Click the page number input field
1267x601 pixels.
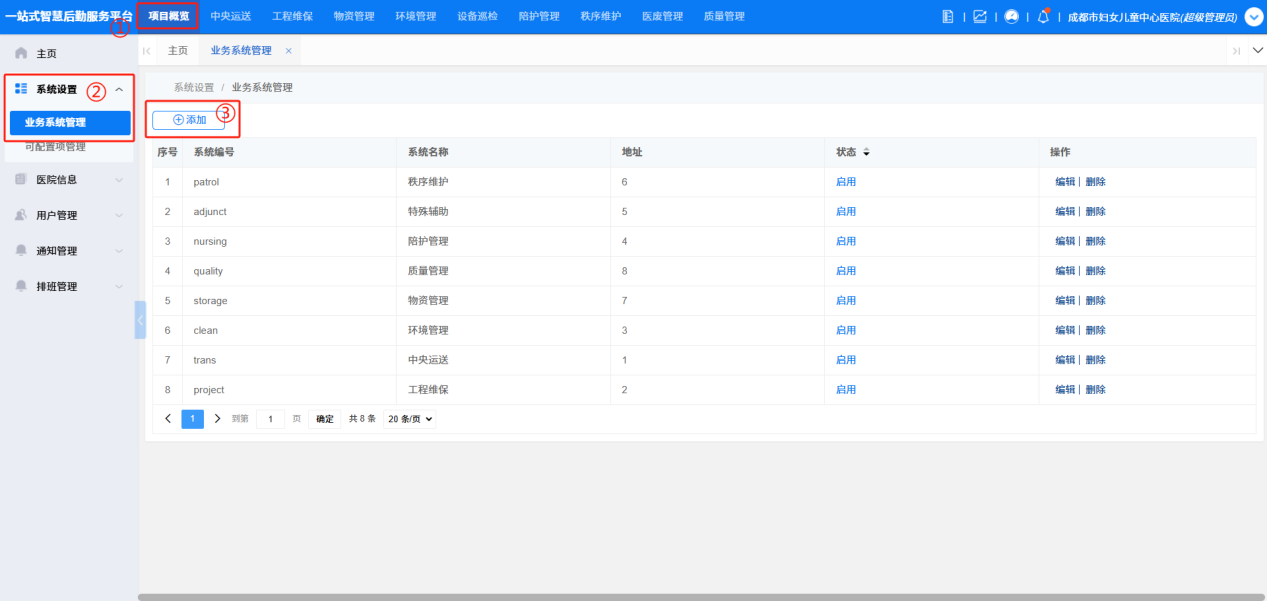pyautogui.click(x=270, y=419)
